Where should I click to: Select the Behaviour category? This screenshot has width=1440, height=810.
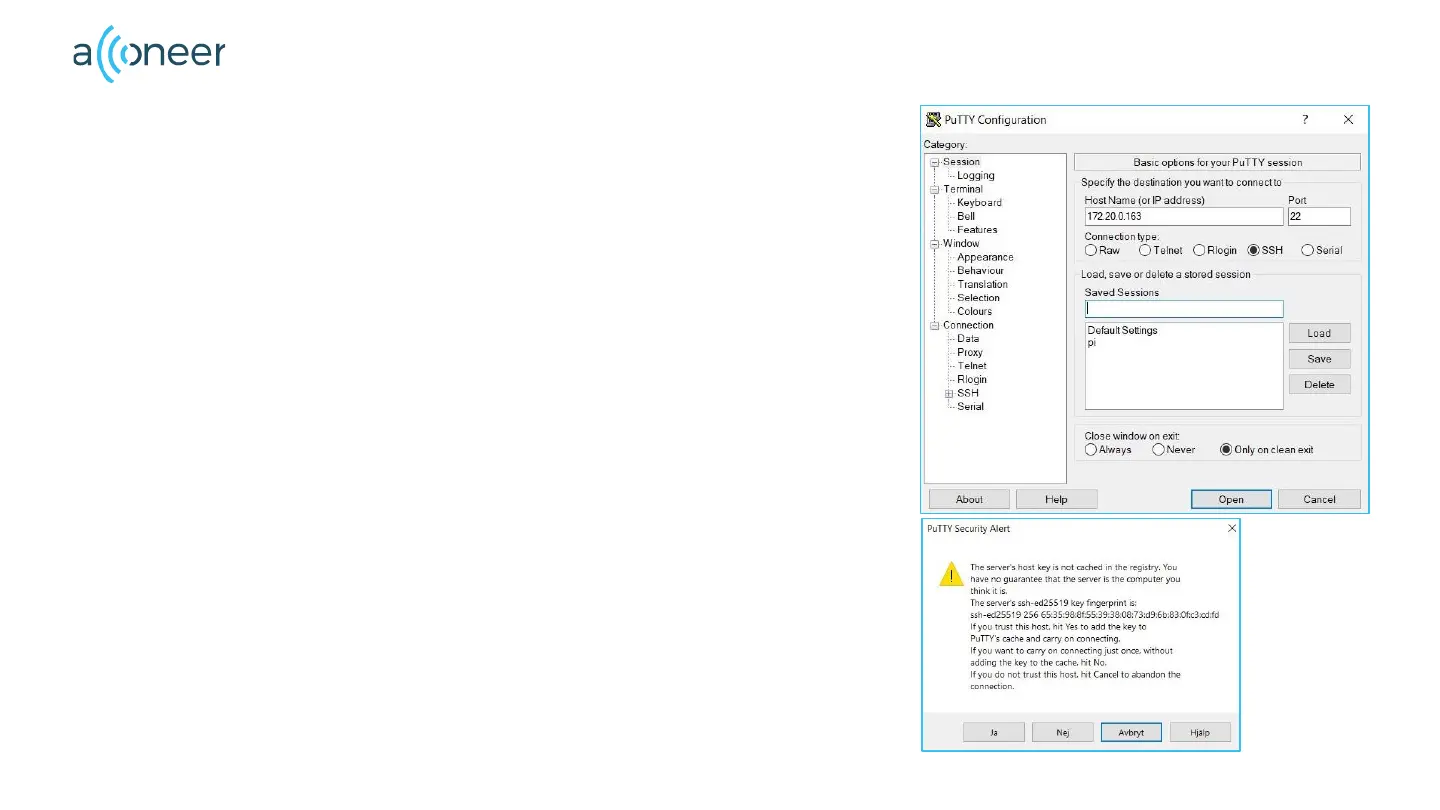coord(980,271)
